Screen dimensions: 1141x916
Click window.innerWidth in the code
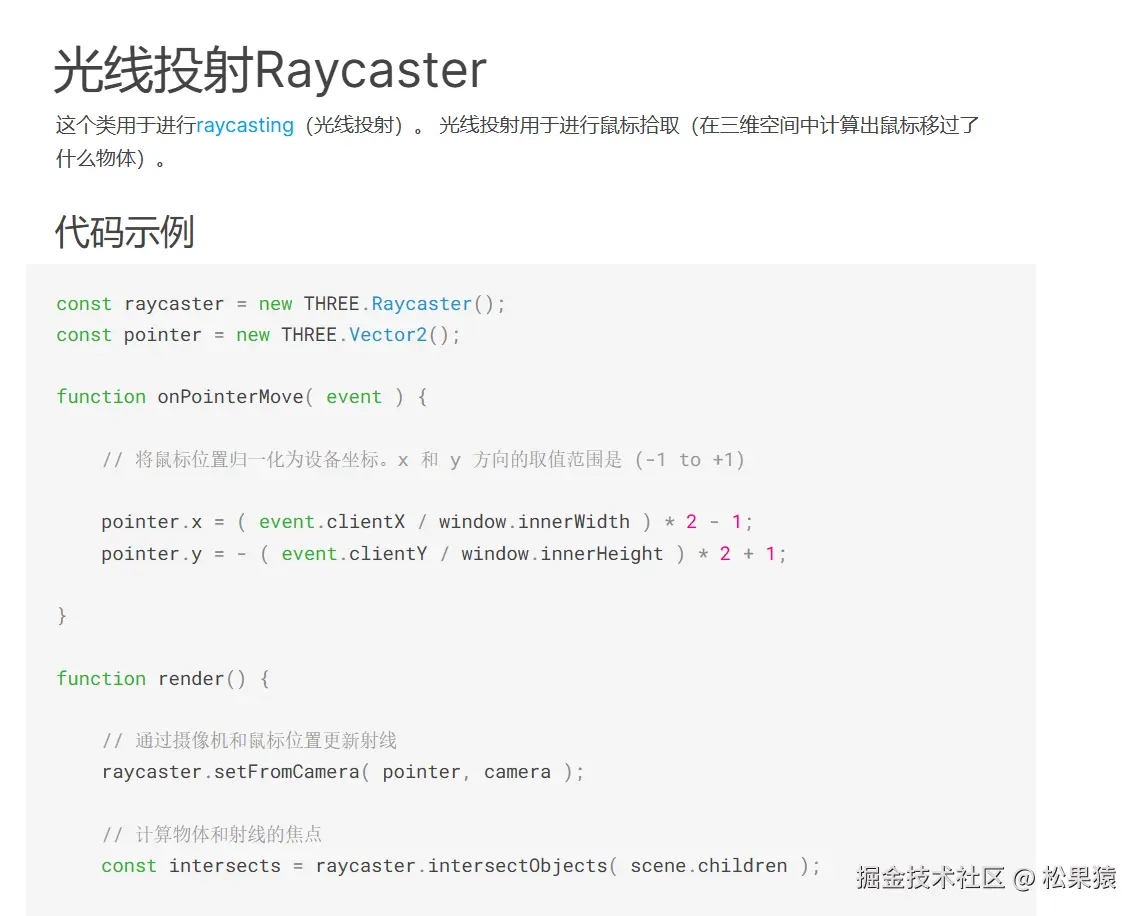coord(534,522)
